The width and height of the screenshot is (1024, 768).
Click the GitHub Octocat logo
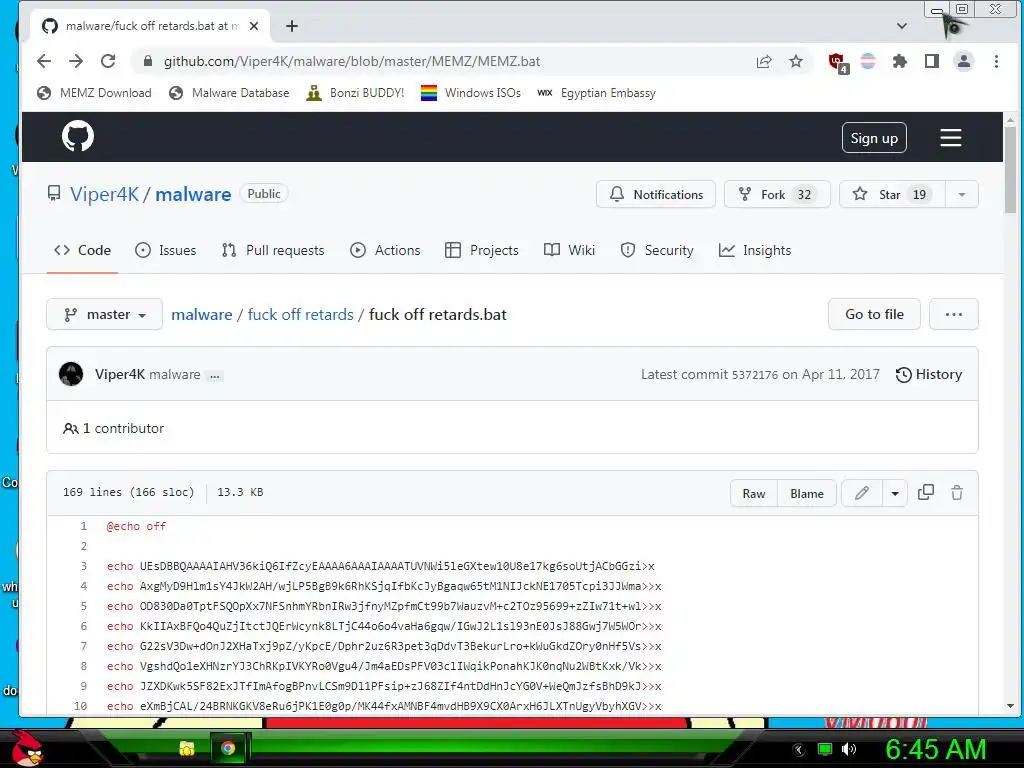click(78, 136)
